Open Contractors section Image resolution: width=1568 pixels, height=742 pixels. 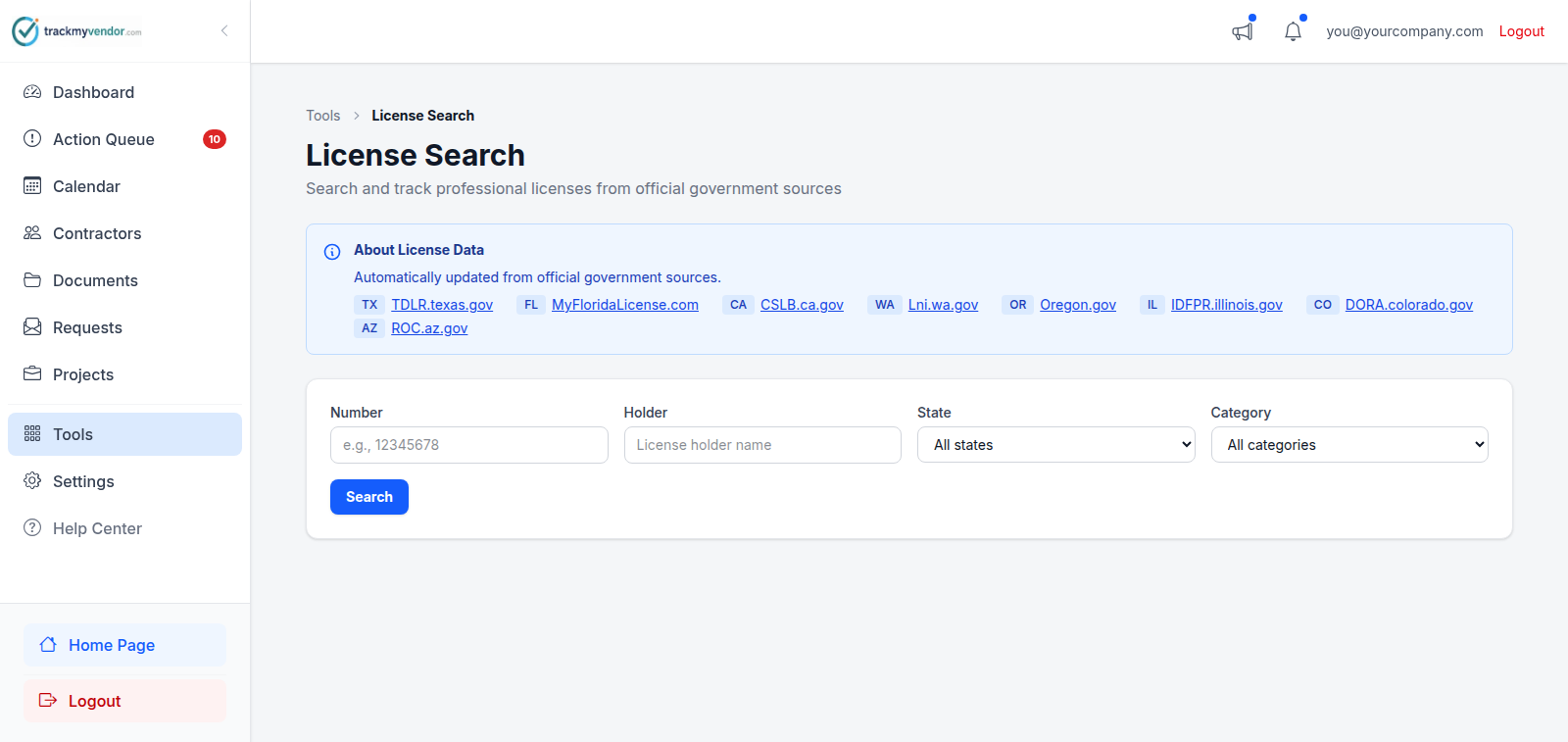pos(124,233)
